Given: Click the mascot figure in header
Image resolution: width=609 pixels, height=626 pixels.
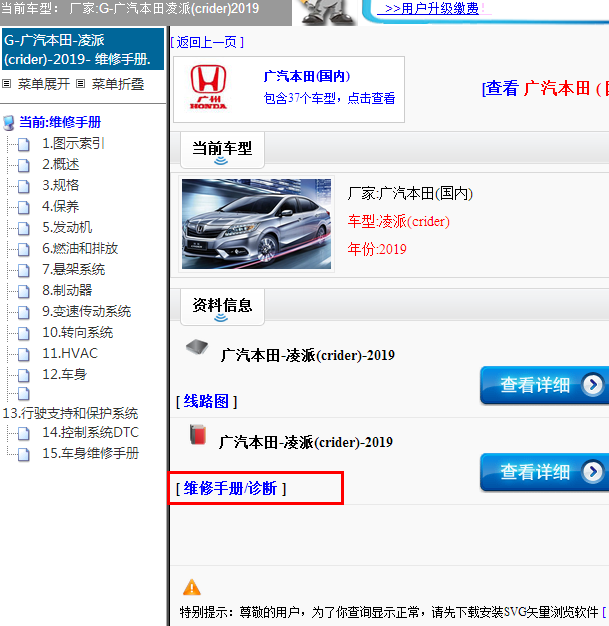Looking at the screenshot, I should pyautogui.click(x=327, y=12).
